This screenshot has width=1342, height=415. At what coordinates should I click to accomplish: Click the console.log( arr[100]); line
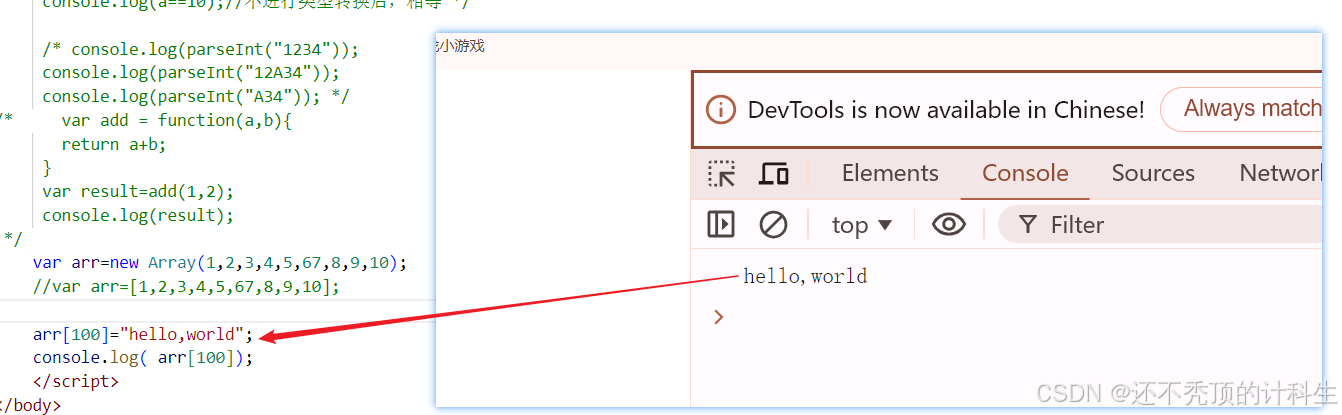point(143,358)
